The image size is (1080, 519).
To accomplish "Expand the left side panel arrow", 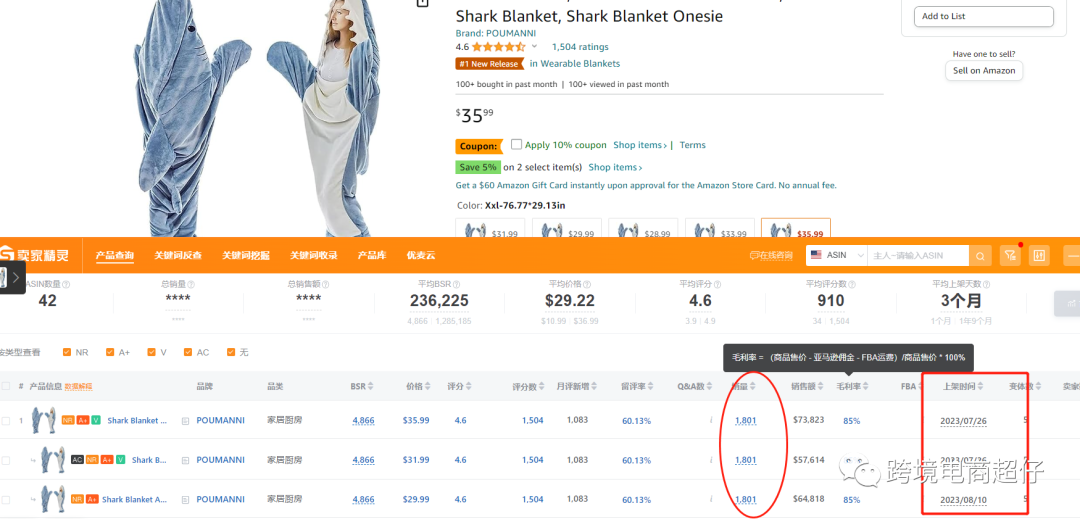I will tap(15, 277).
